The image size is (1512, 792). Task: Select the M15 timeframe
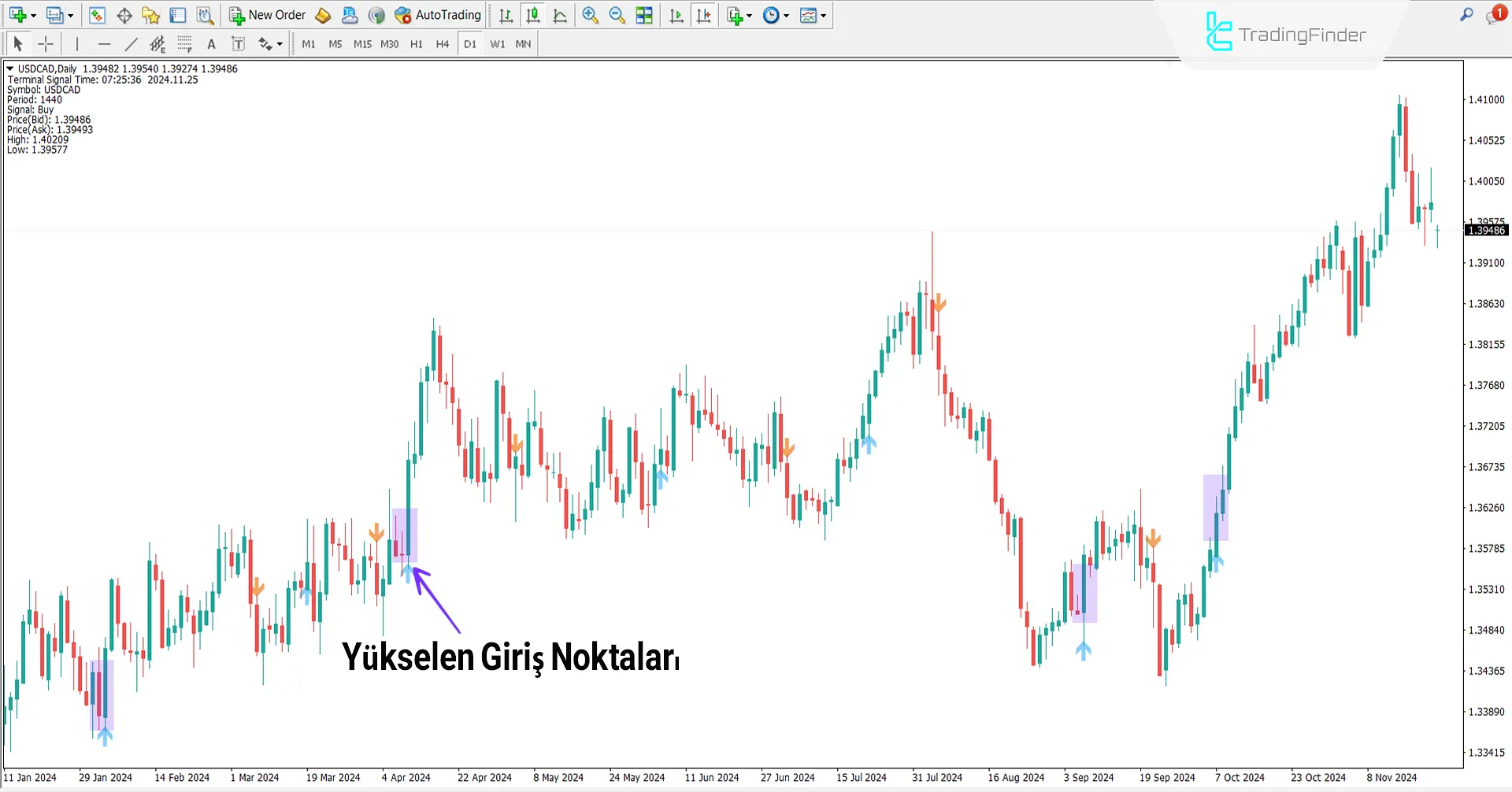point(362,44)
